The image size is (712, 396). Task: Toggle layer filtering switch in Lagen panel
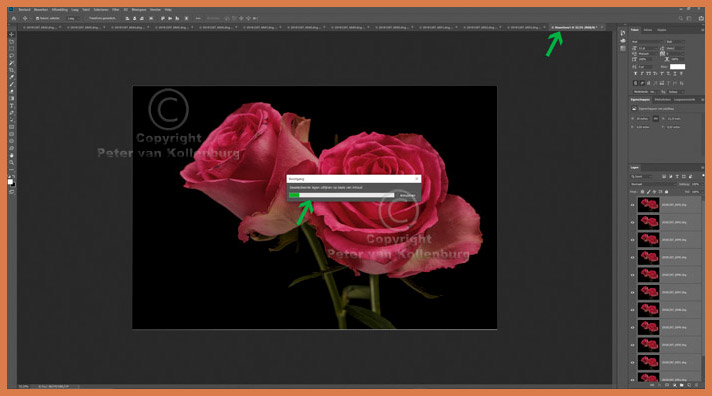703,175
